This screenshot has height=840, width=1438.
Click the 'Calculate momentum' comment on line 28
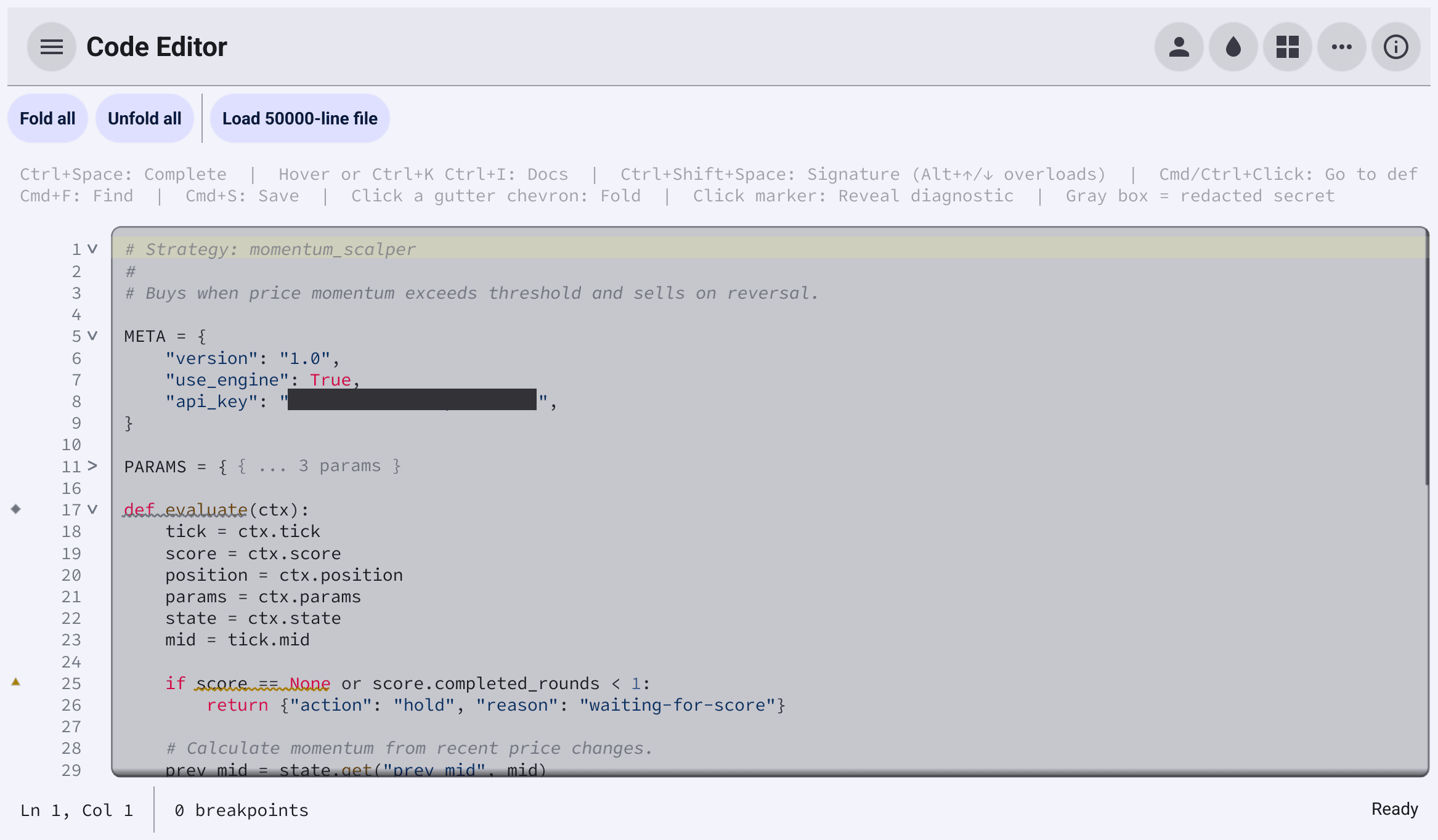point(409,748)
